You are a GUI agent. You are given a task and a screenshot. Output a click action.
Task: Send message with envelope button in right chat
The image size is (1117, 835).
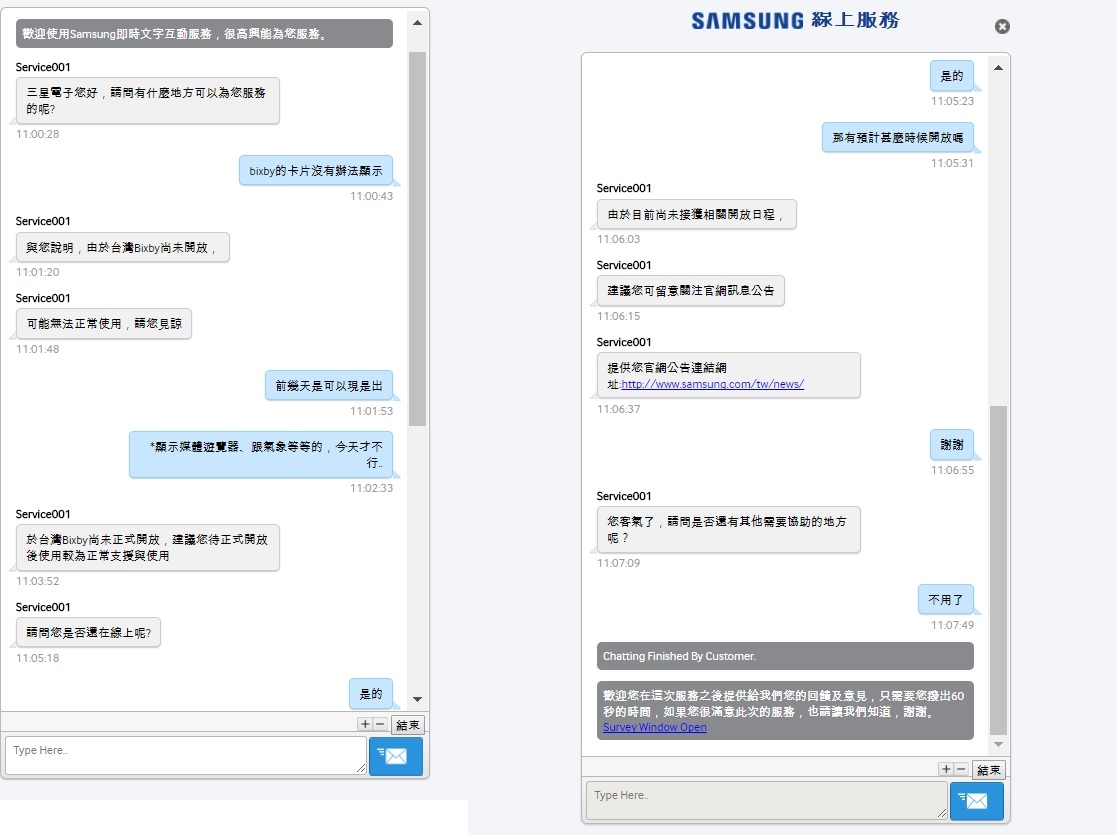(977, 802)
